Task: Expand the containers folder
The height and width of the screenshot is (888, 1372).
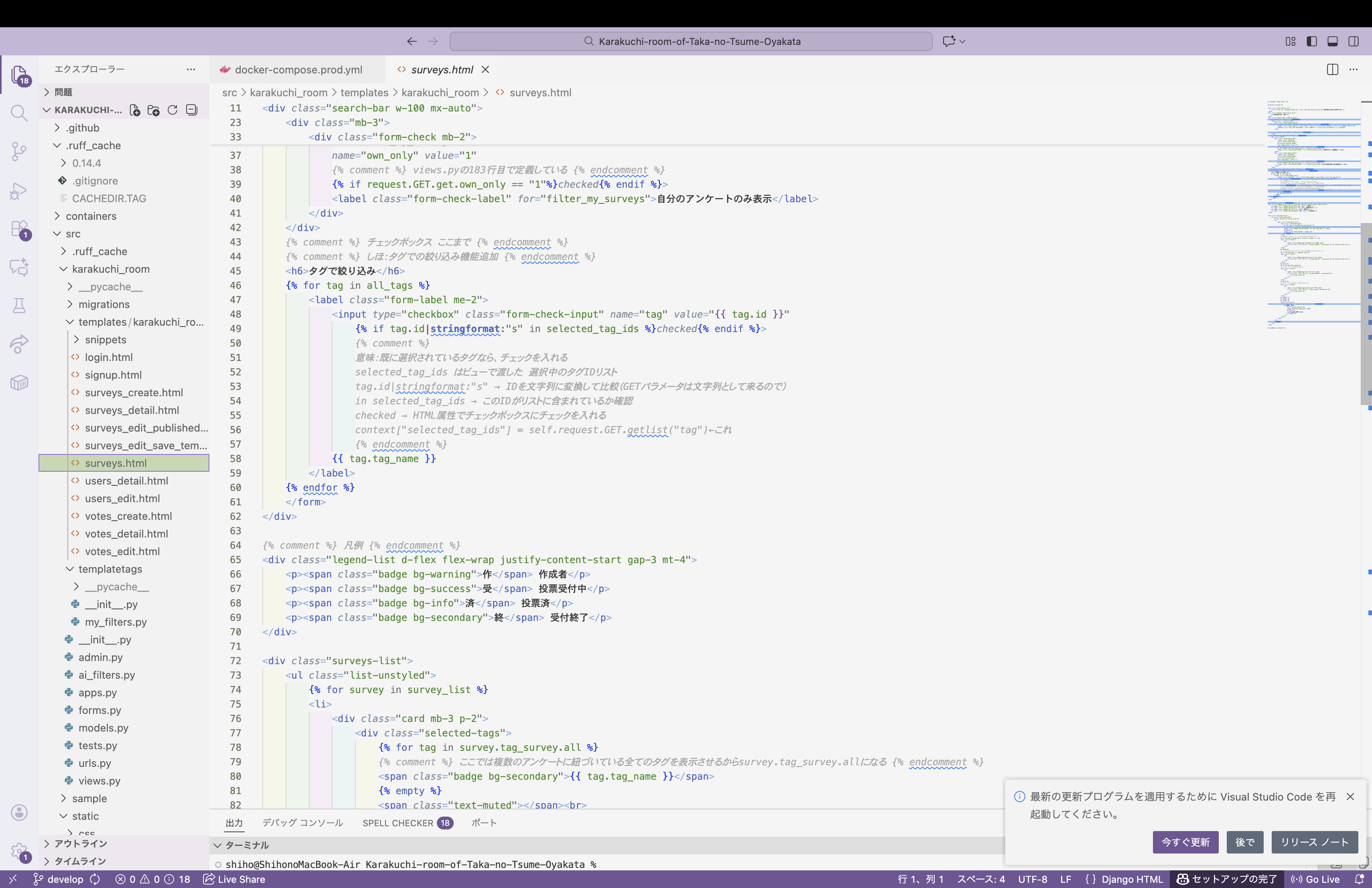Action: (91, 216)
